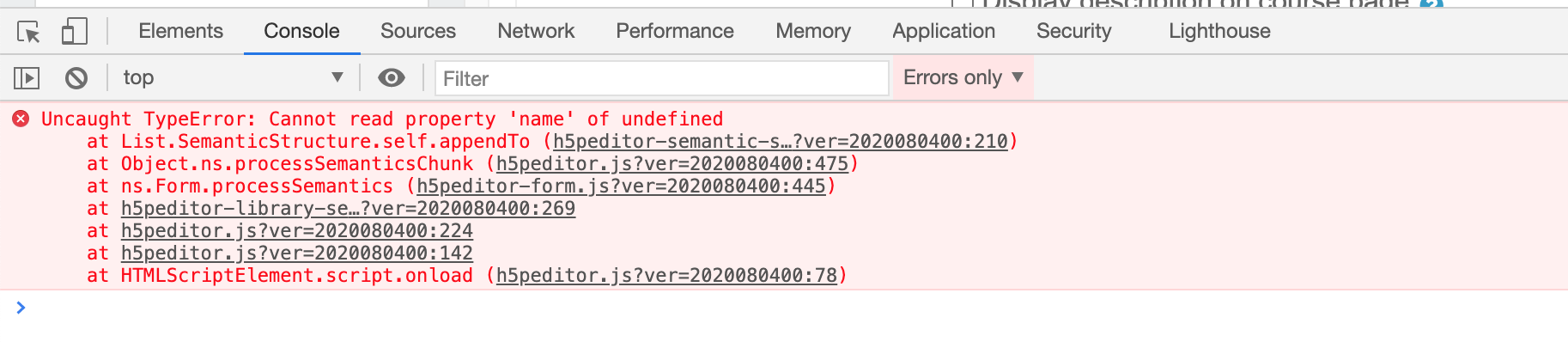Expand the Errors only log level dropdown
The image size is (1568, 342).
[x=963, y=77]
